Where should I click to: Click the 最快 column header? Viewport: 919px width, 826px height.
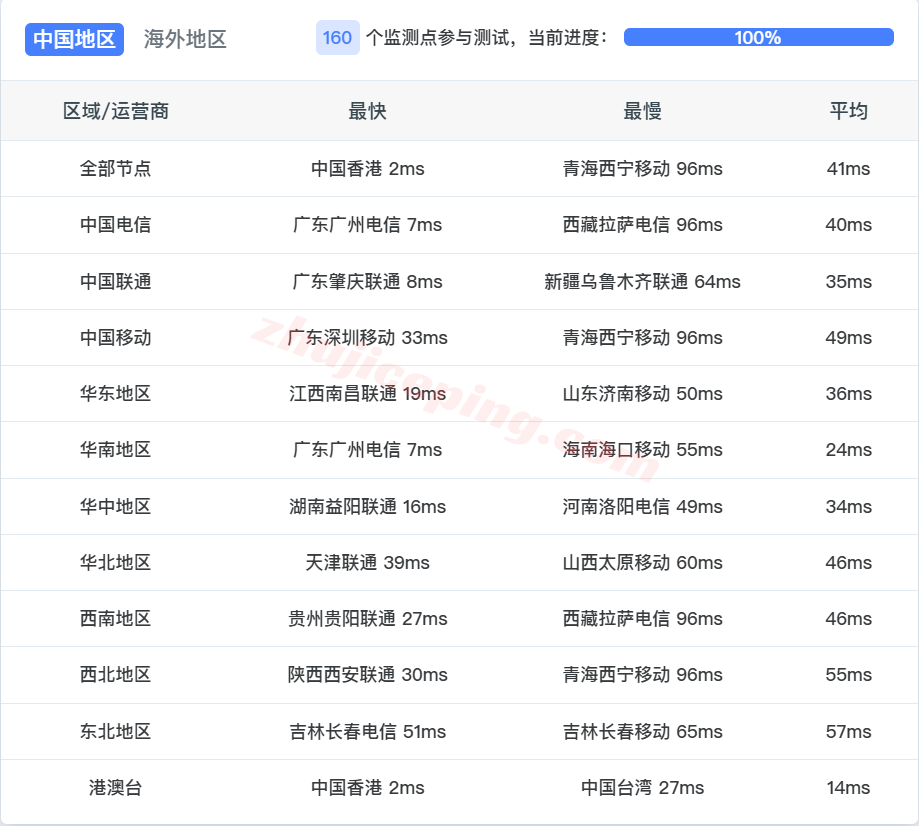(367, 111)
